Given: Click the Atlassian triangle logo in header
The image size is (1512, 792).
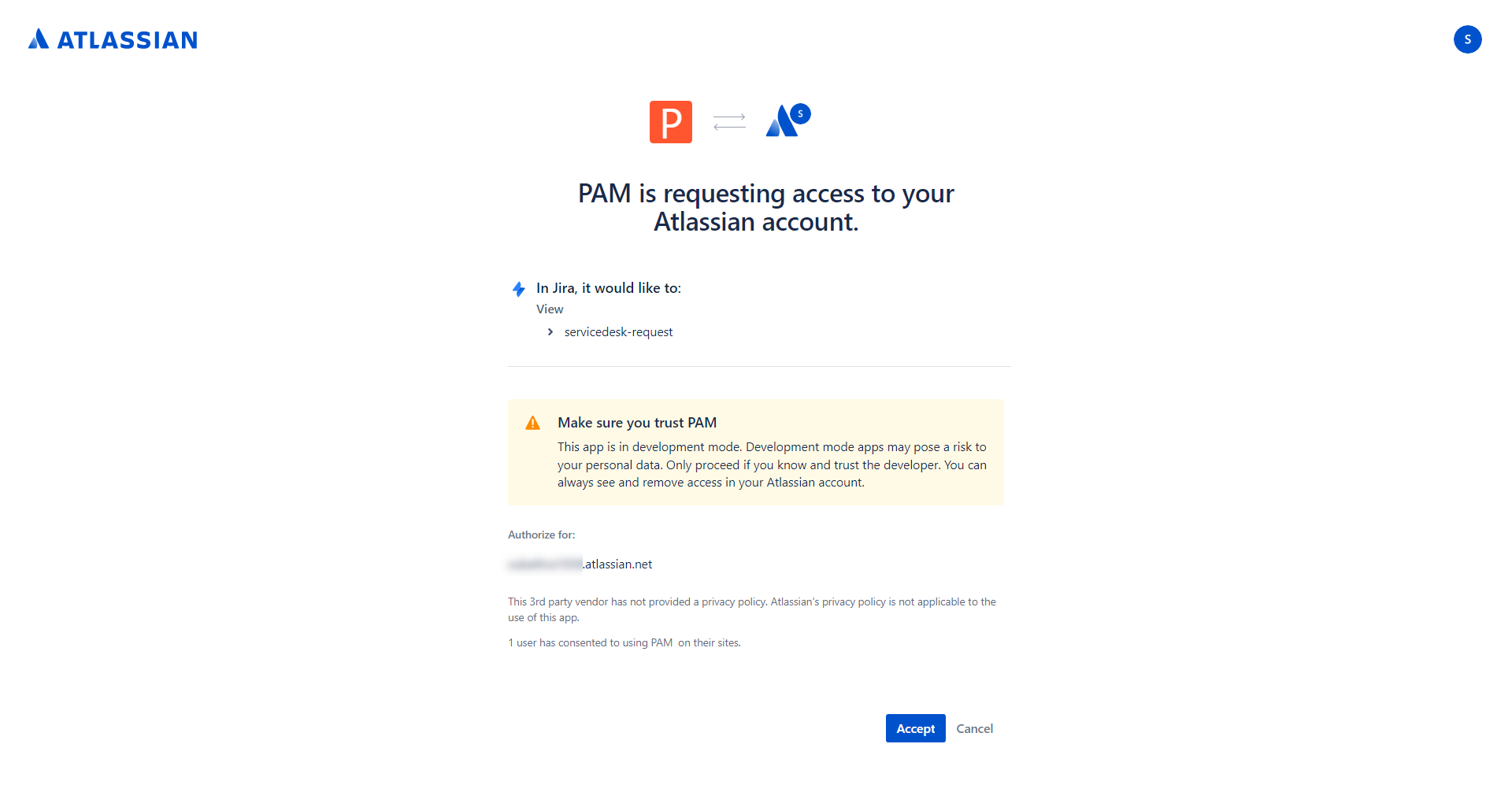Looking at the screenshot, I should point(39,39).
